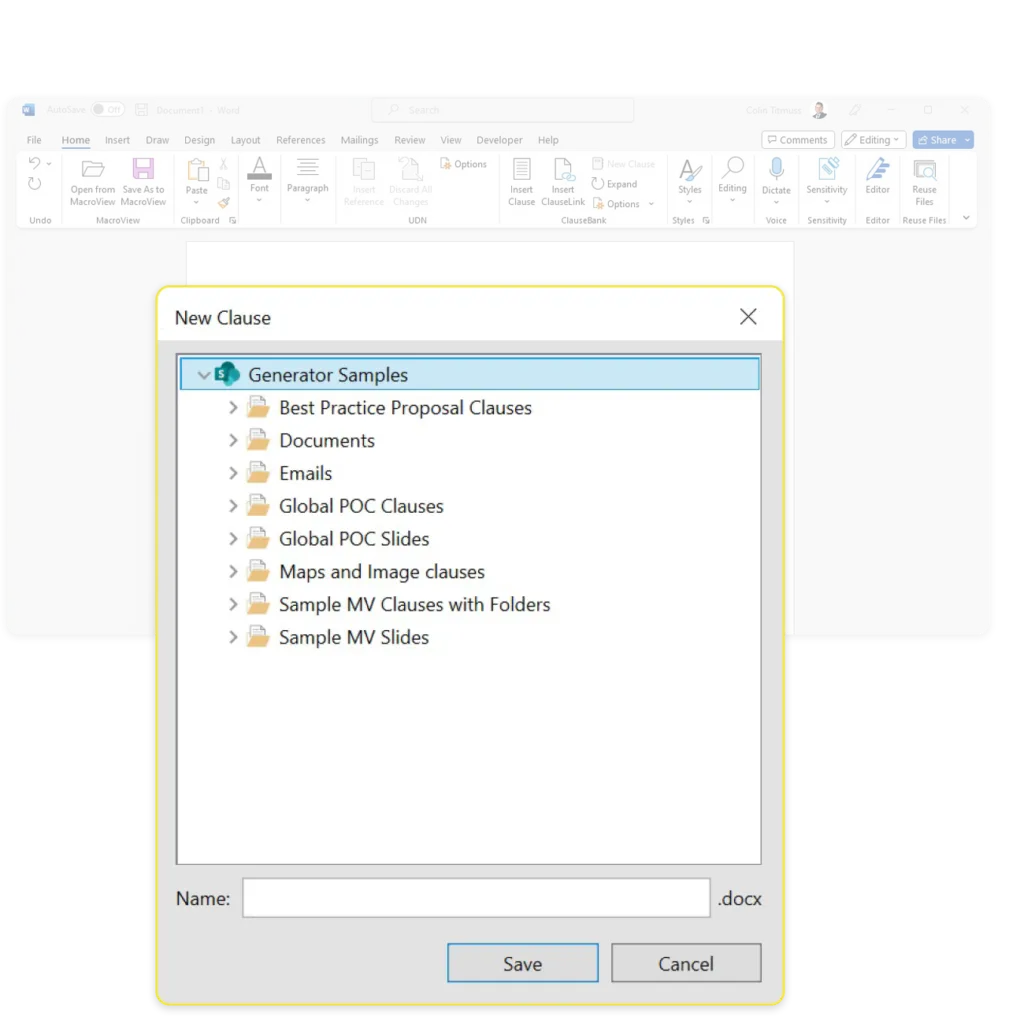
Task: Expand the Documents folder chevron
Action: 233,441
